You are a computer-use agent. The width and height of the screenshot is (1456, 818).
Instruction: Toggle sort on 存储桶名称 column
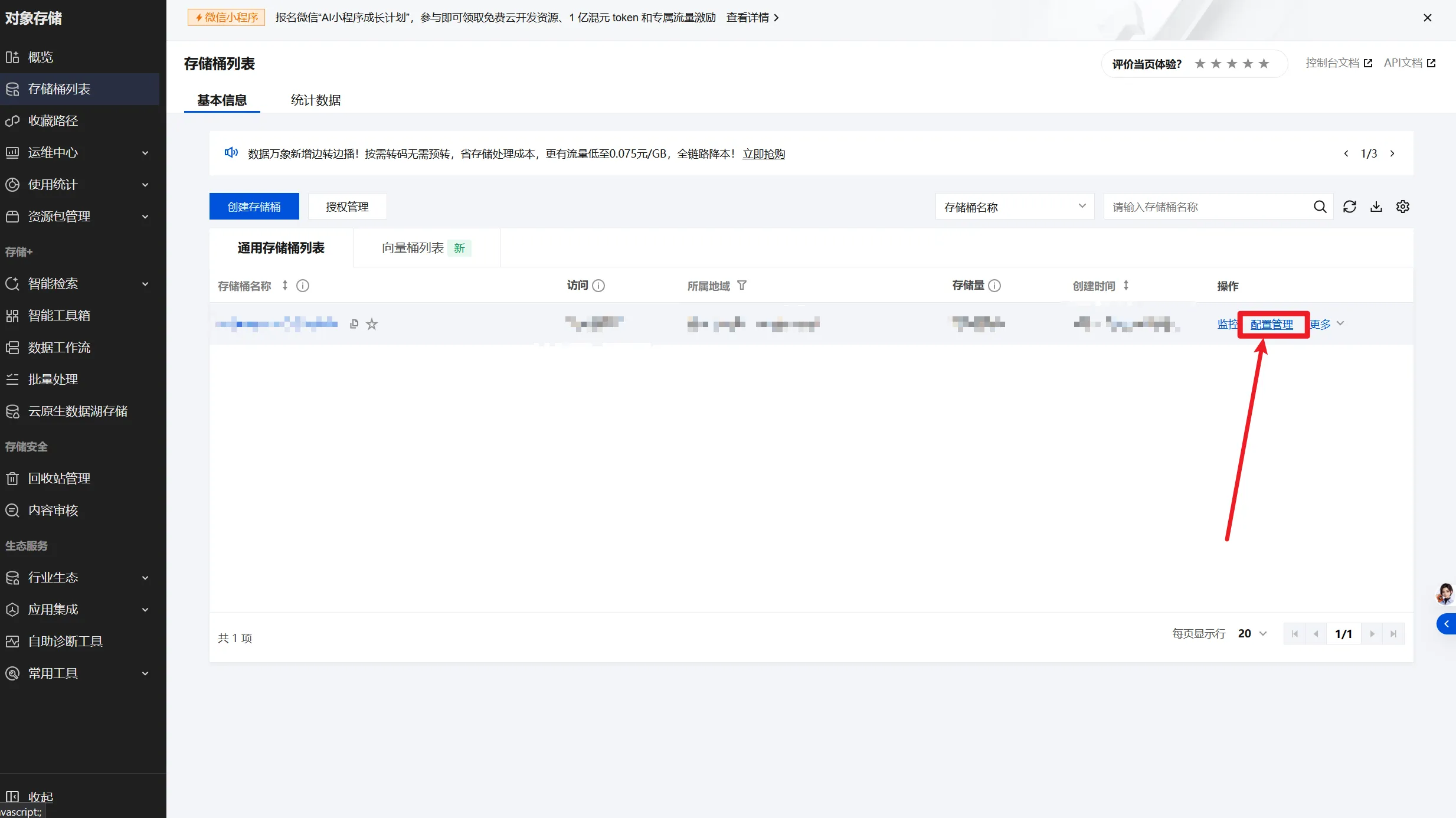[285, 286]
